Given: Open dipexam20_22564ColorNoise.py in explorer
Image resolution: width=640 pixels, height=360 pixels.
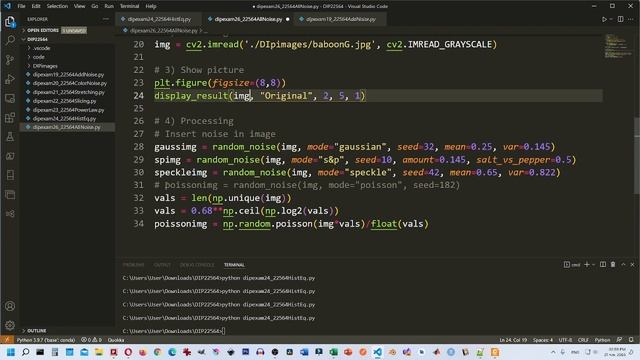Looking at the screenshot, I should [70, 83].
